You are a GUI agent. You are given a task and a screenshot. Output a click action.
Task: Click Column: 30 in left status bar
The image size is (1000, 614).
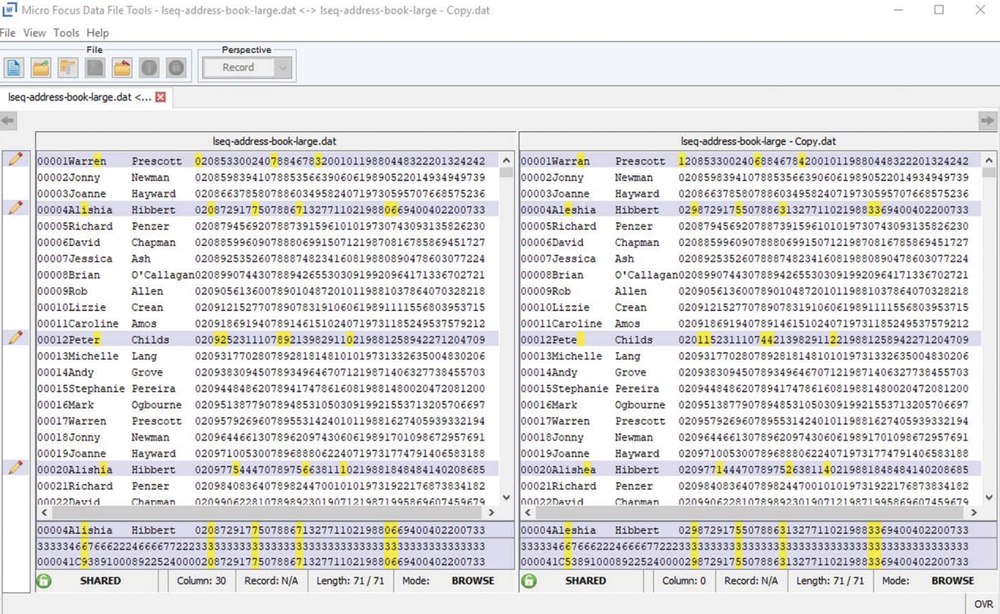201,581
